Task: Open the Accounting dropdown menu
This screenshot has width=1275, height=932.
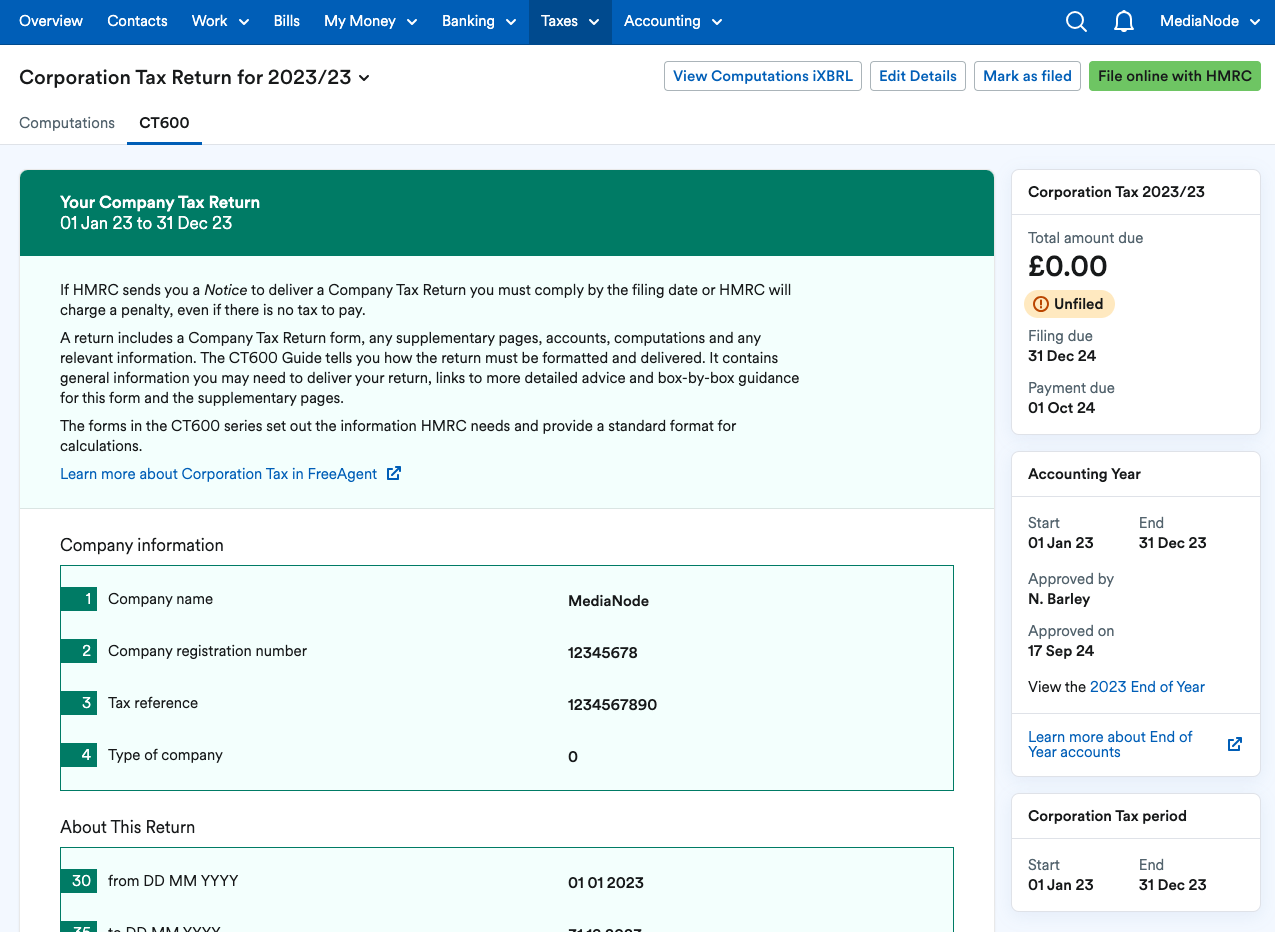Action: 672,21
